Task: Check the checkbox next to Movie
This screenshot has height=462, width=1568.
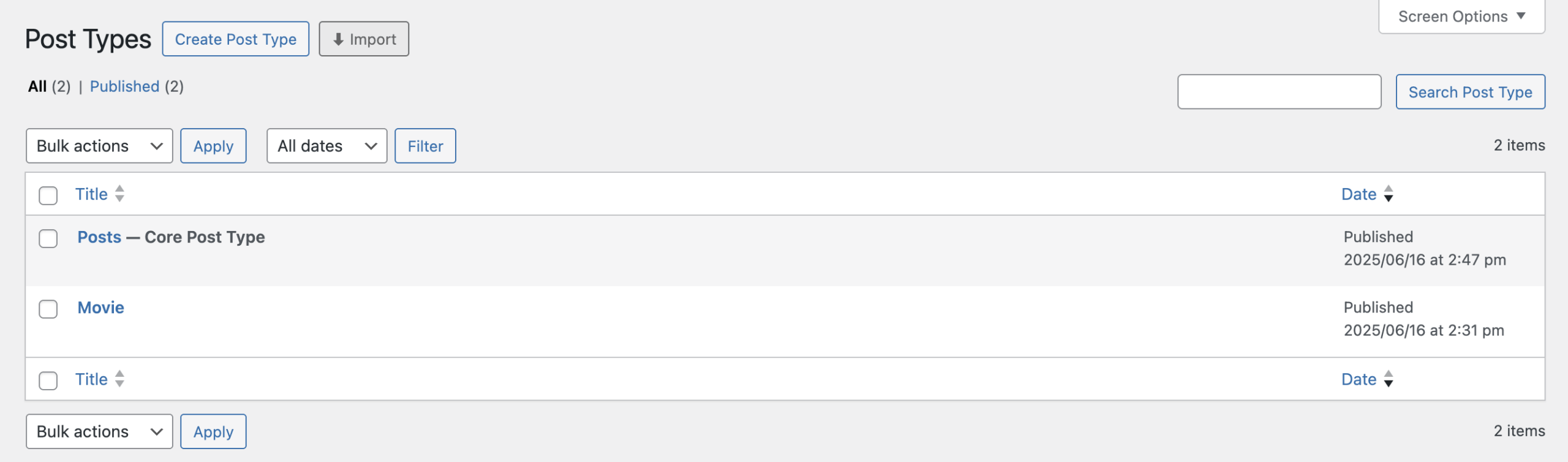Action: point(48,309)
